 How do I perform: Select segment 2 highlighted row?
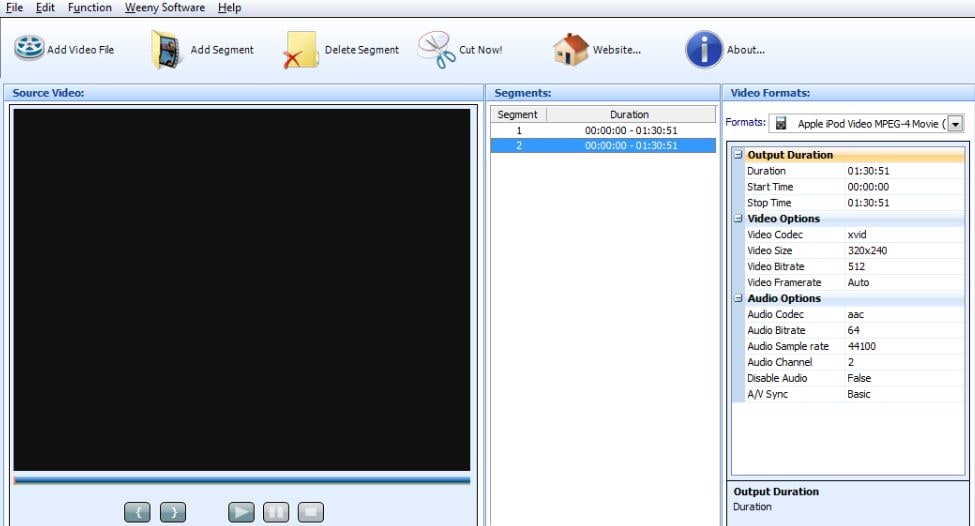click(603, 145)
